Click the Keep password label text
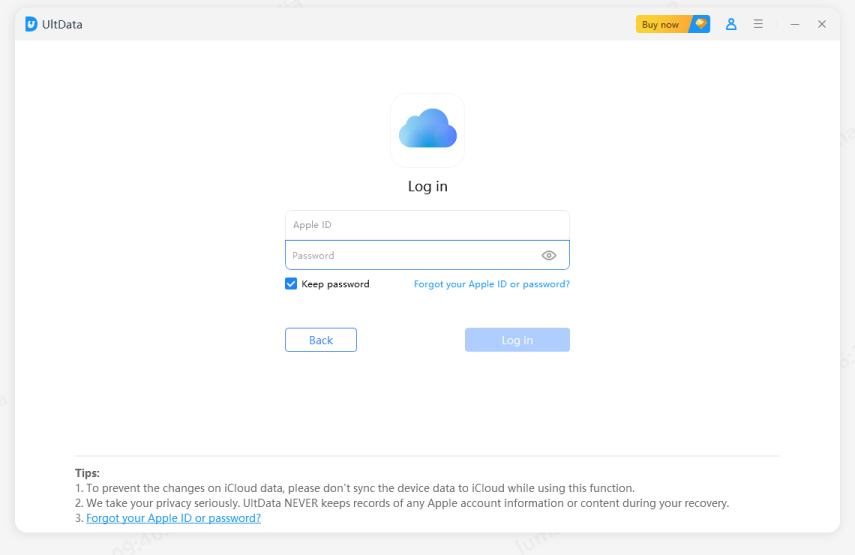The image size is (855, 555). pyautogui.click(x=335, y=284)
